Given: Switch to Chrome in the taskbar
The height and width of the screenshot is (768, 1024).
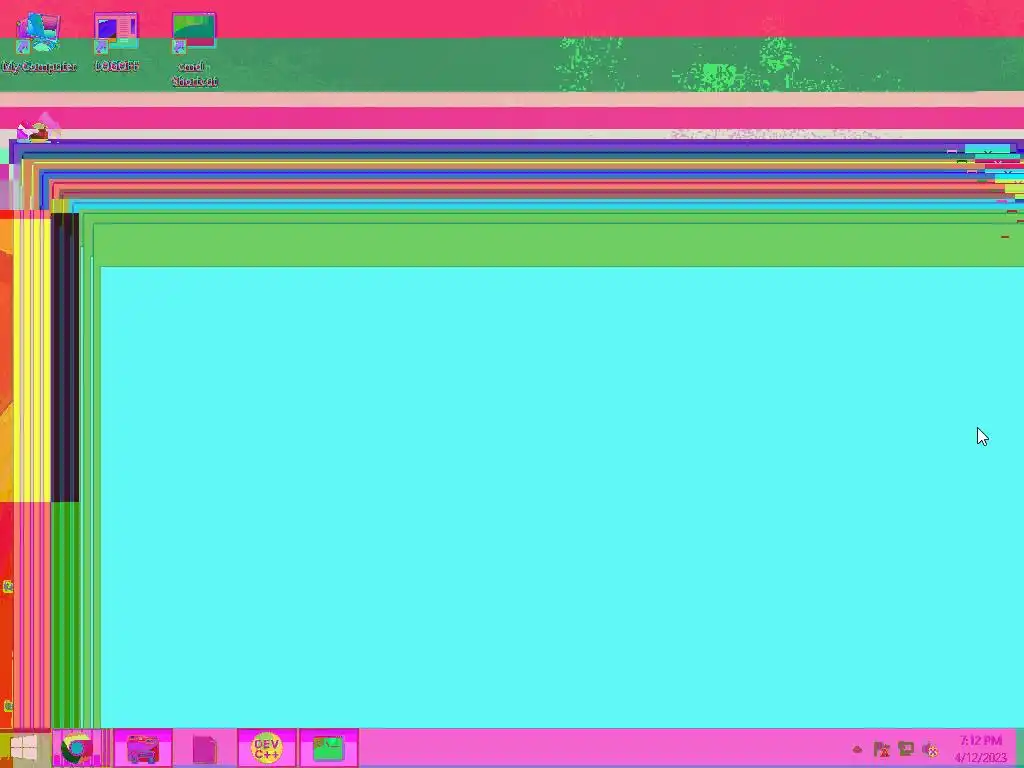Looking at the screenshot, I should [76, 748].
